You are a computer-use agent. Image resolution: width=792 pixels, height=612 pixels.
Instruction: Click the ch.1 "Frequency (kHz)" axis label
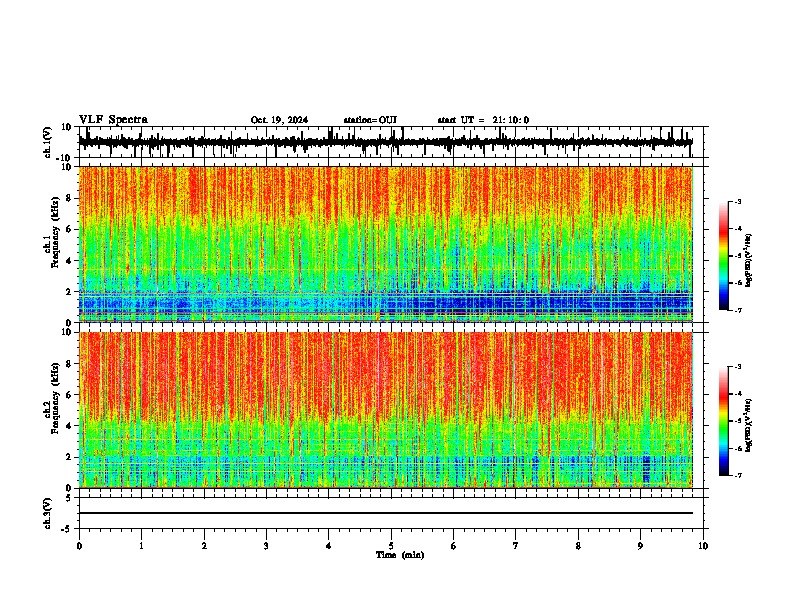point(55,233)
